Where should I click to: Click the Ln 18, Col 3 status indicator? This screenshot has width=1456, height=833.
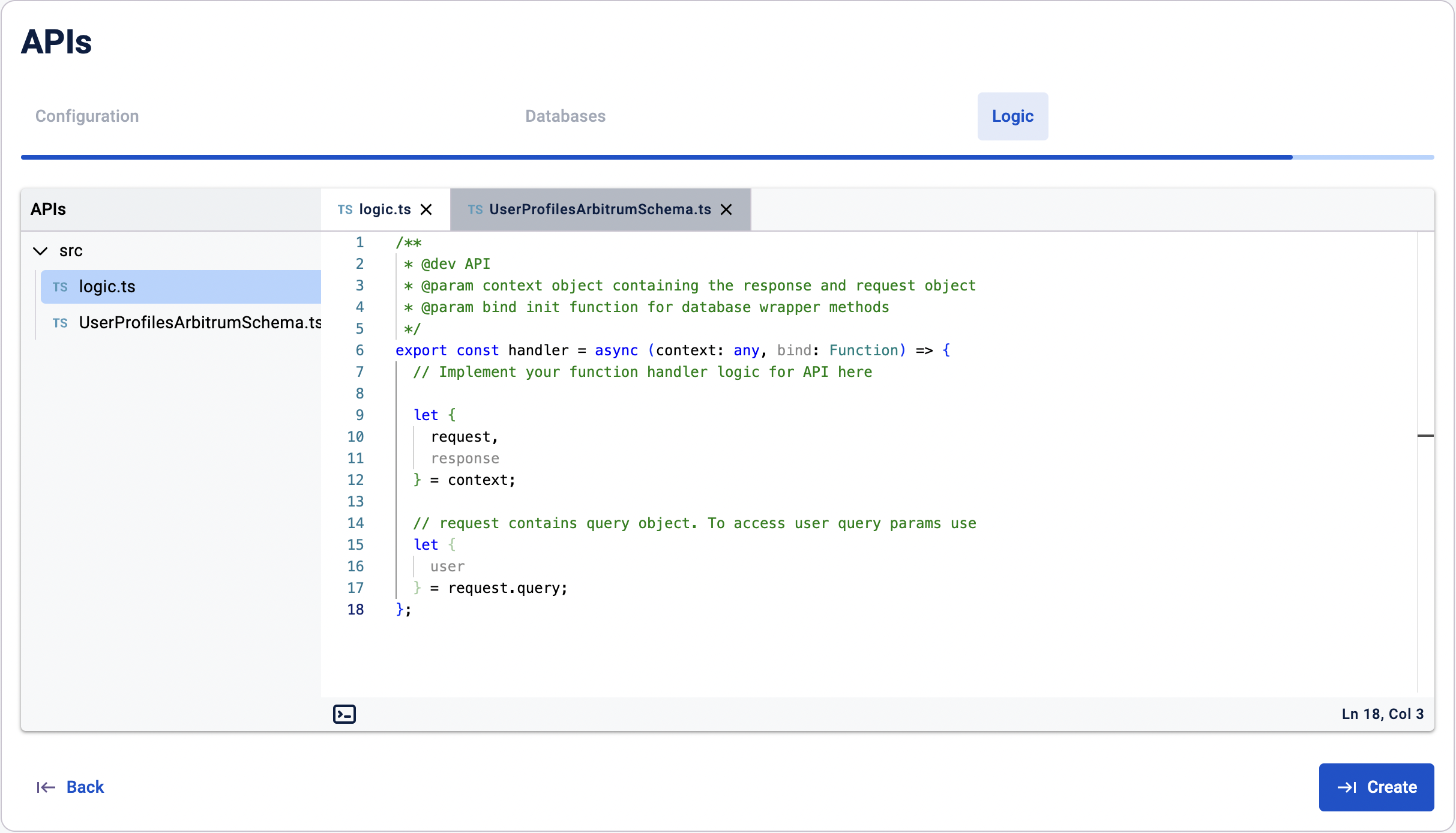pyautogui.click(x=1382, y=714)
